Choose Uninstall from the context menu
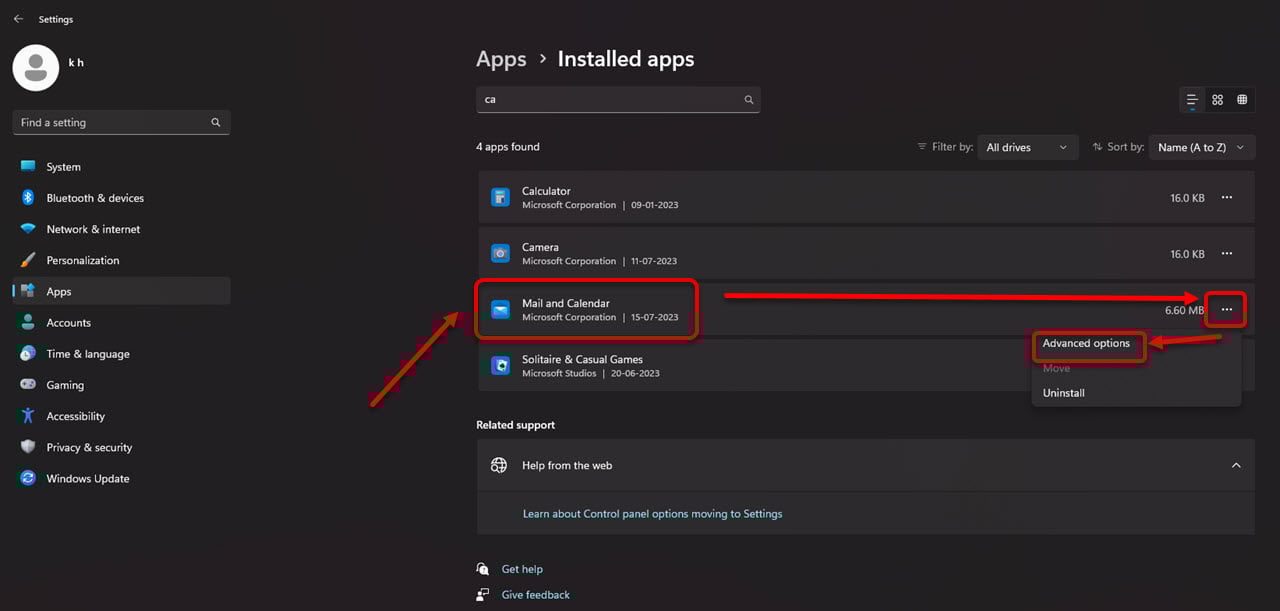The width and height of the screenshot is (1280, 611). 1064,393
